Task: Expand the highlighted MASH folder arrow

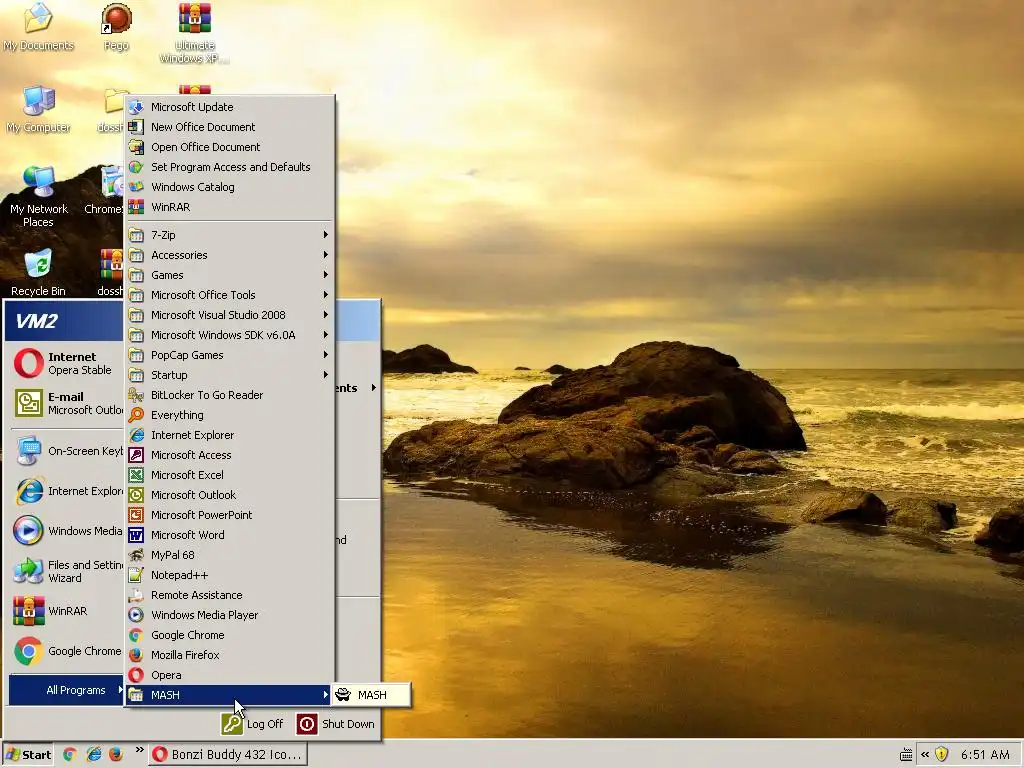Action: tap(325, 695)
